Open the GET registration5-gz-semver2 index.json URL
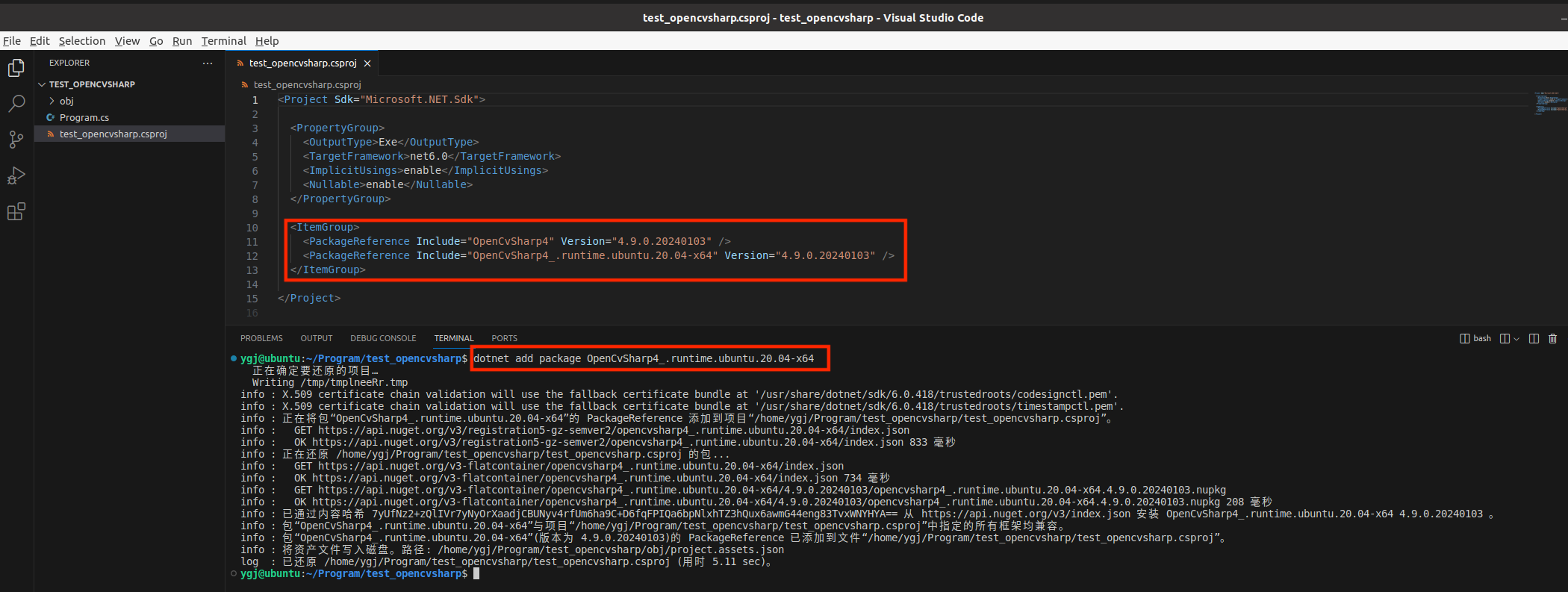Viewport: 1568px width, 592px height. tap(614, 431)
